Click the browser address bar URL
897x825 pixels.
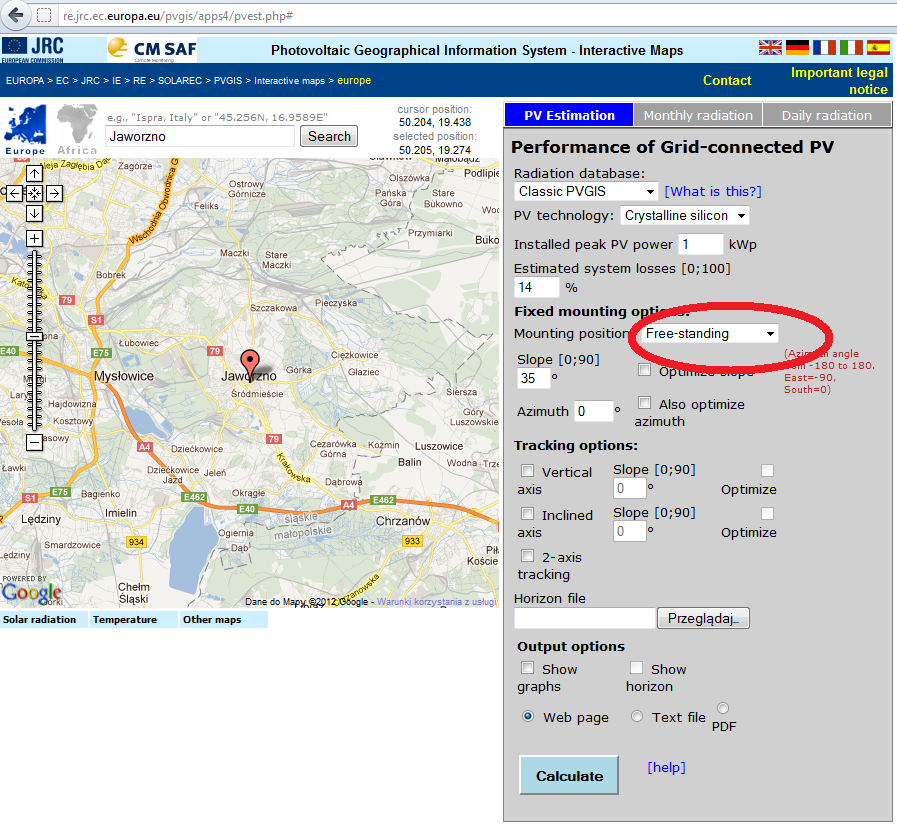[x=178, y=16]
